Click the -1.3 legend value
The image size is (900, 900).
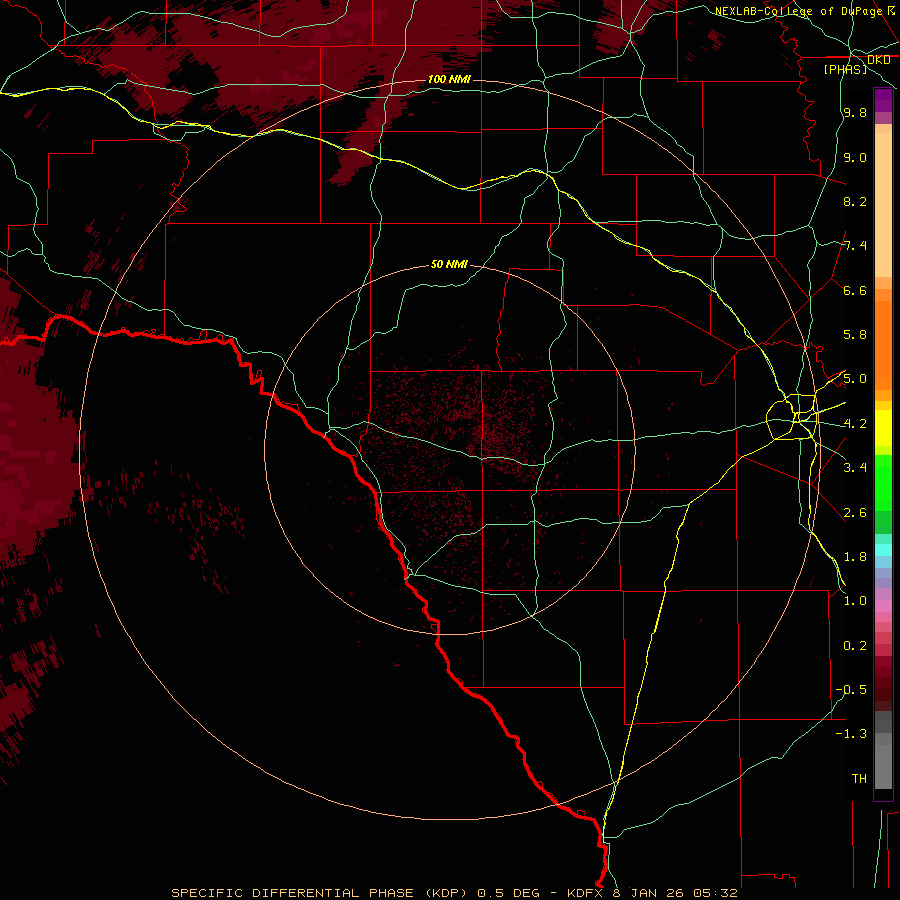coord(851,734)
